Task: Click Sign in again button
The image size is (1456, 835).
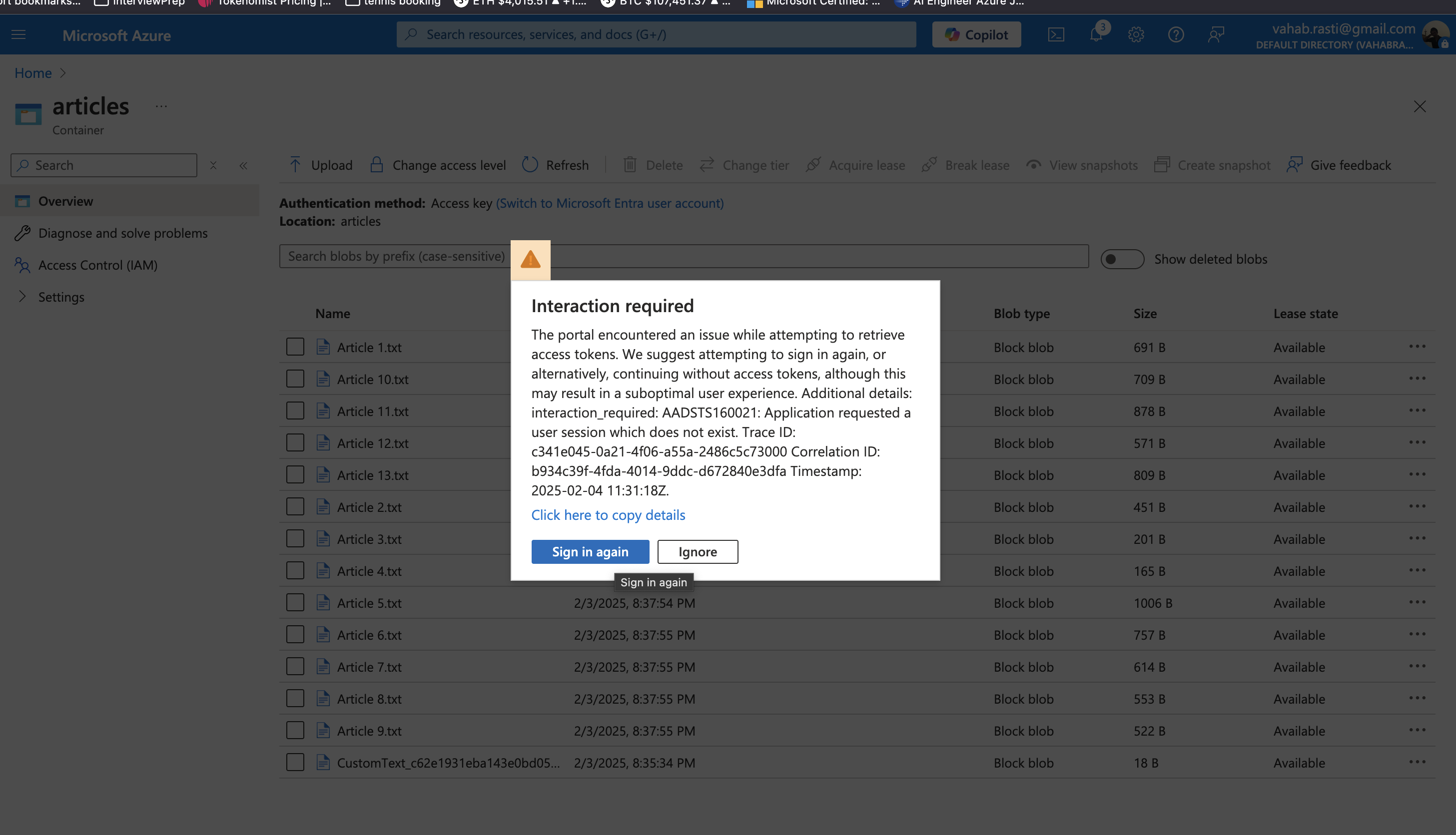Action: tap(590, 552)
